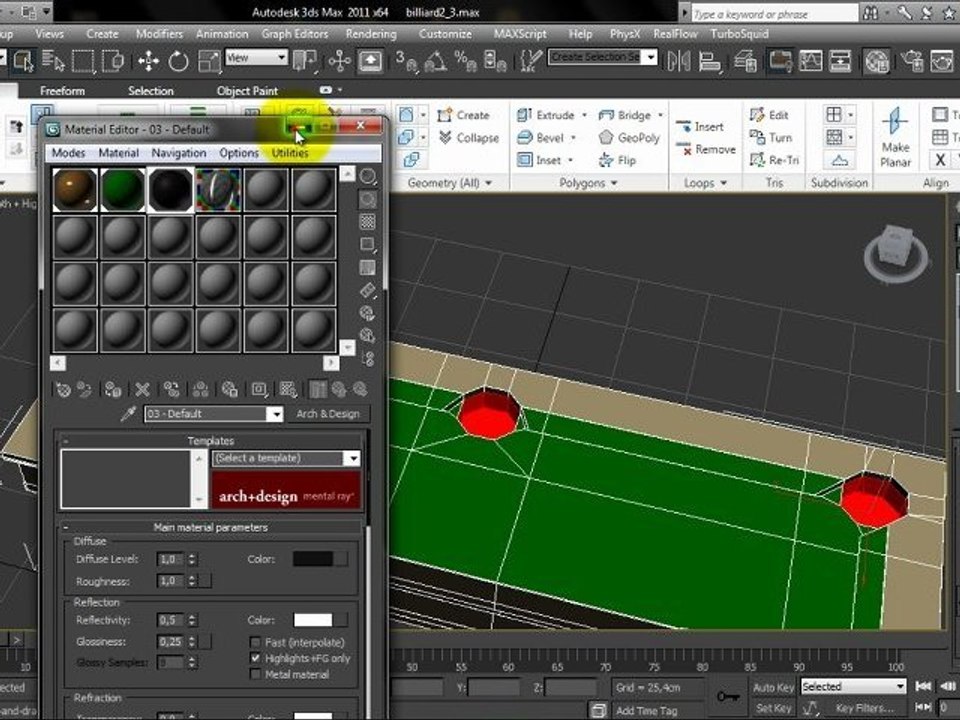Expand the Polygons ribbon panel
This screenshot has height=720, width=960.
pos(588,182)
